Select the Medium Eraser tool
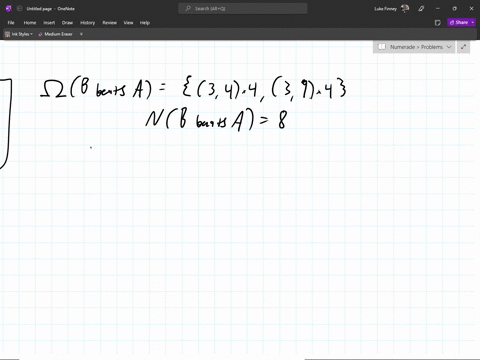The width and height of the screenshot is (480, 360). [55, 34]
